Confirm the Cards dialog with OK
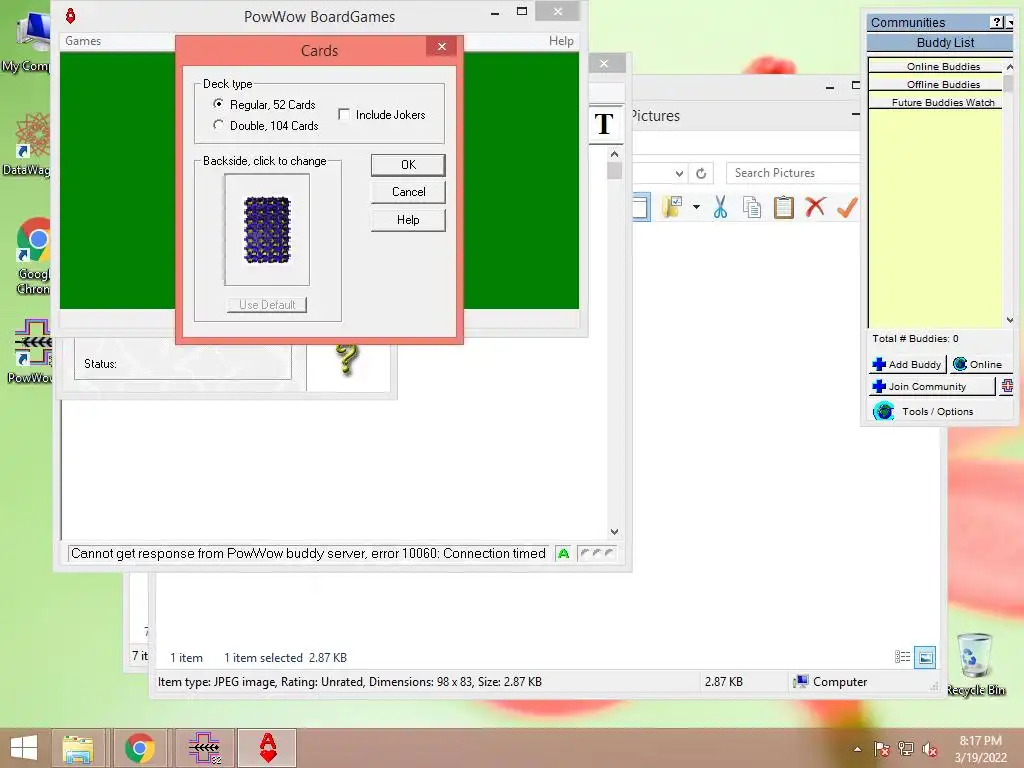This screenshot has height=768, width=1024. (408, 165)
